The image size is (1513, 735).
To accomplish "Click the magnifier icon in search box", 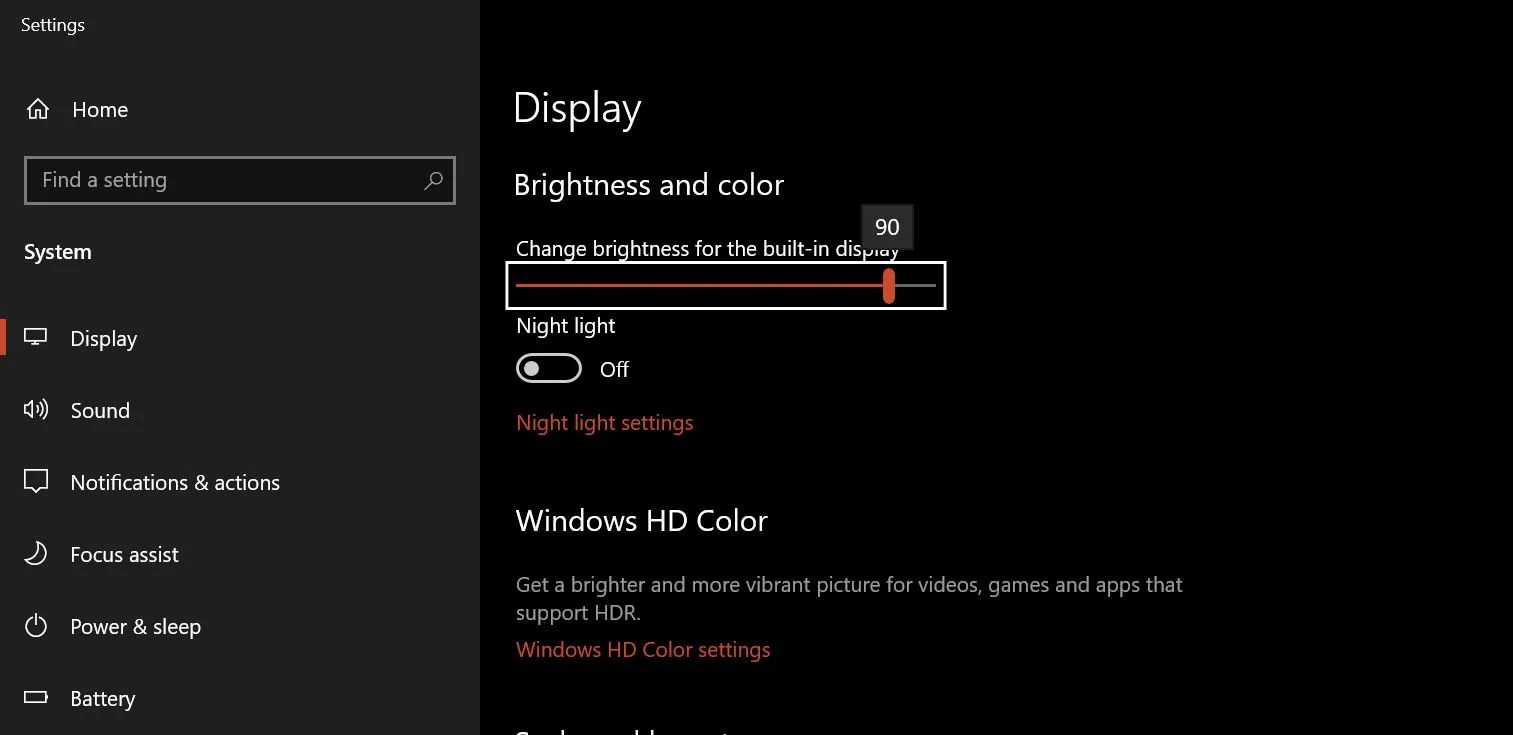I will (434, 180).
